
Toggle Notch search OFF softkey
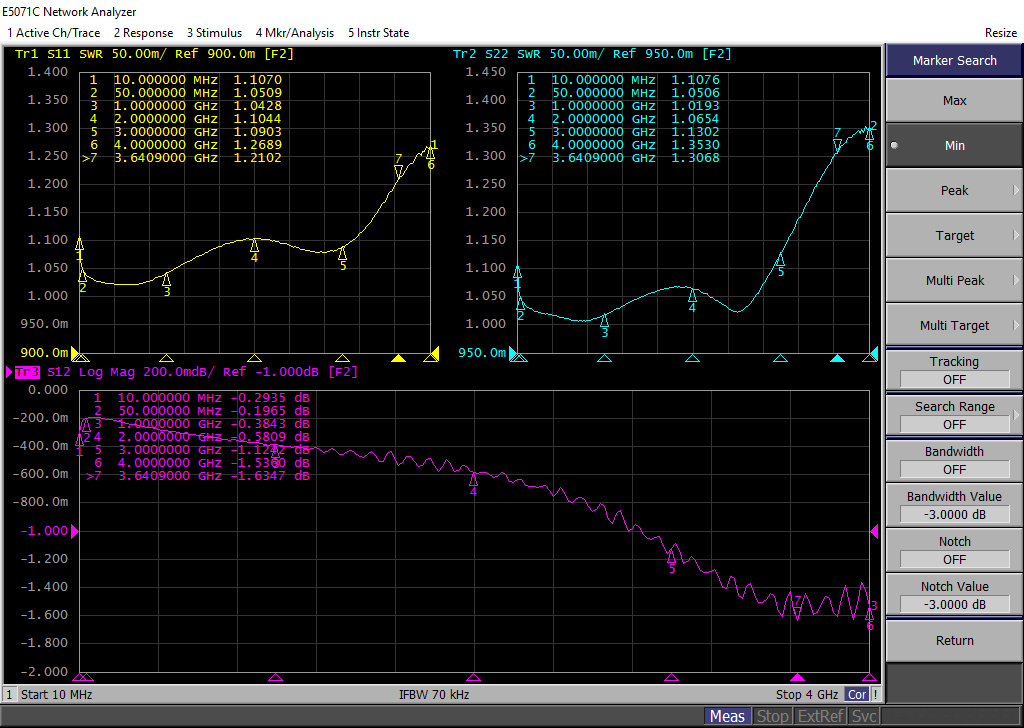point(954,551)
